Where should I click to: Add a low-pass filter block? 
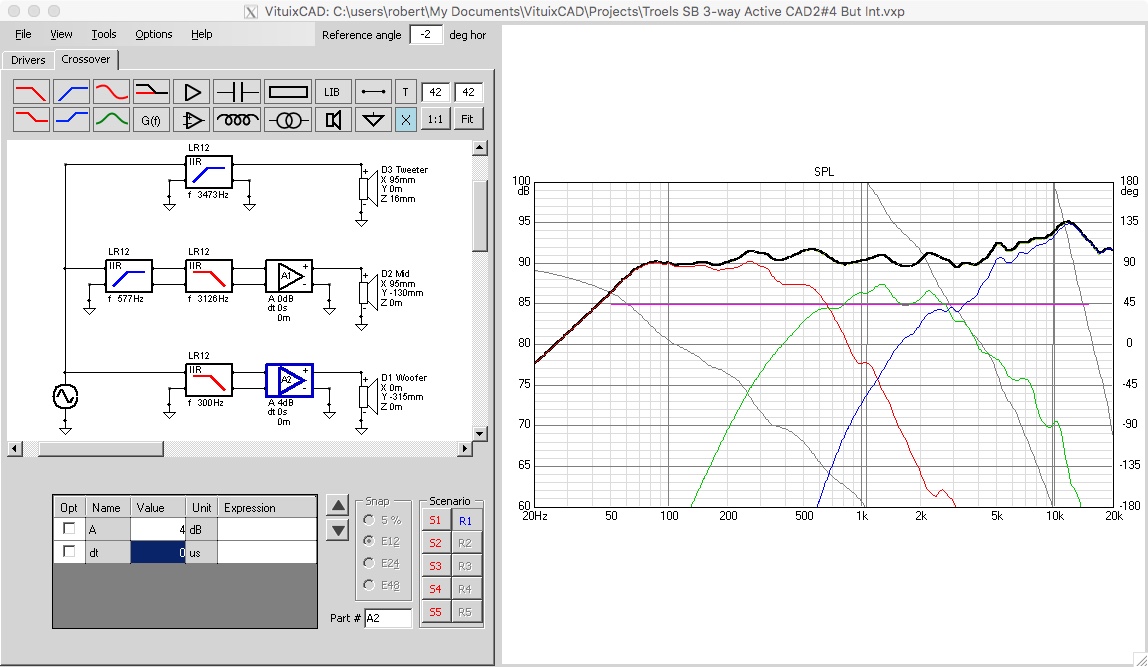(x=31, y=92)
